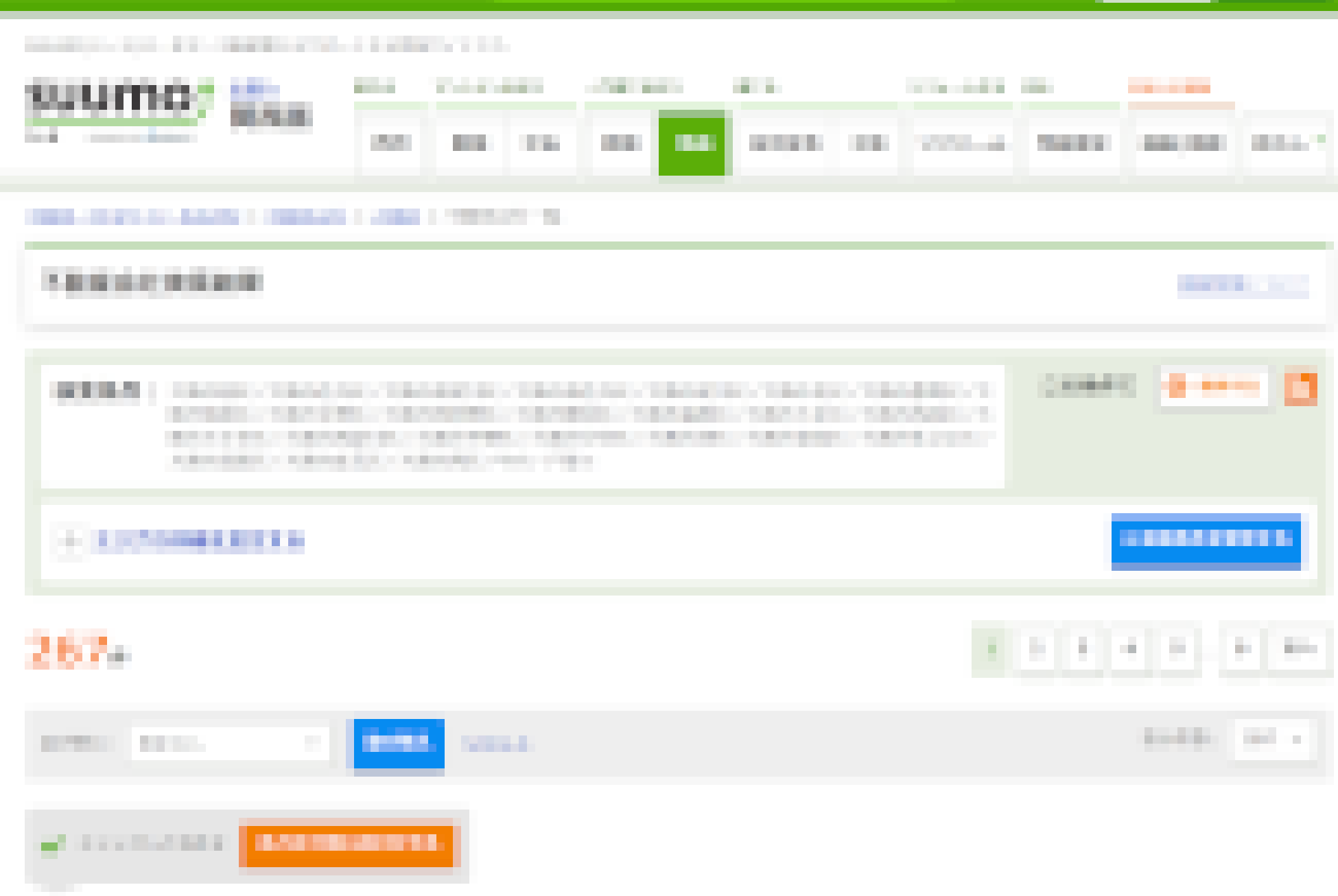This screenshot has width=1338, height=896.
Task: Open the sort order dropdown
Action: tap(230, 743)
